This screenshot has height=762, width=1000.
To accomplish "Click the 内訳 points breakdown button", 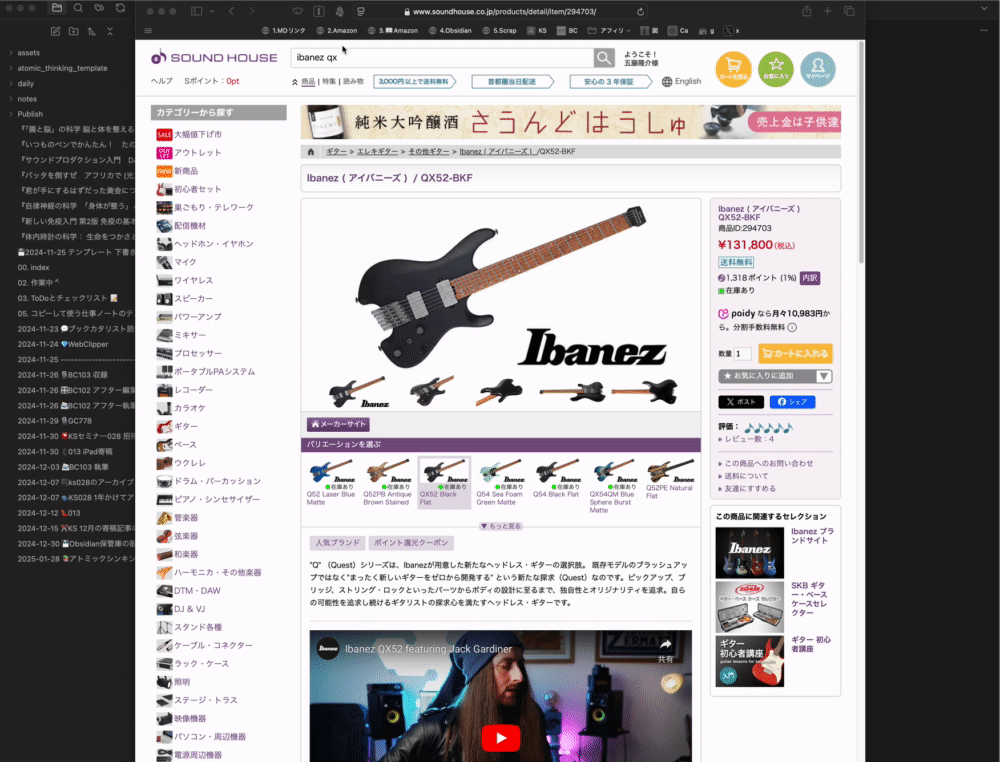I will (809, 278).
